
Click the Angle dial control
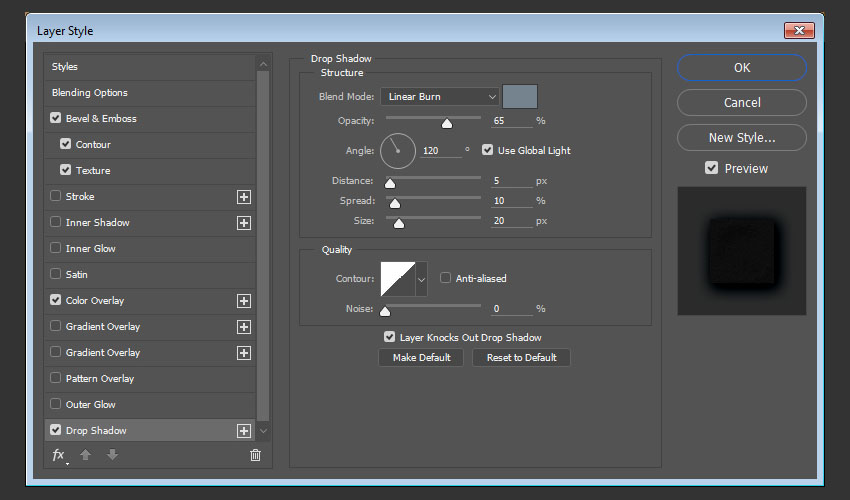(397, 151)
